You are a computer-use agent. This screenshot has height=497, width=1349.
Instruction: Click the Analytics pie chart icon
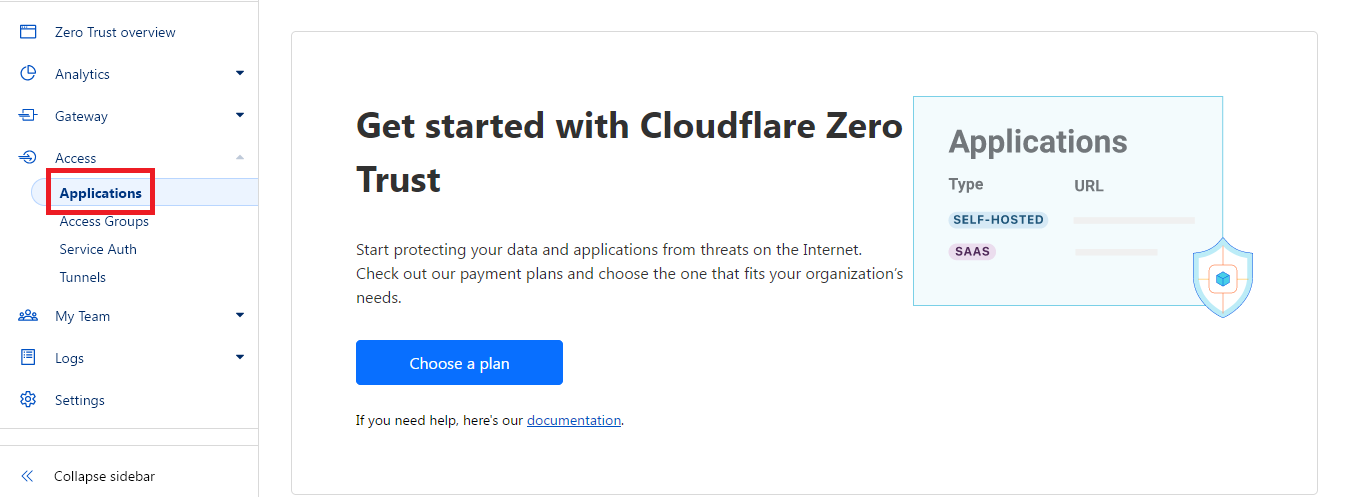[x=28, y=74]
